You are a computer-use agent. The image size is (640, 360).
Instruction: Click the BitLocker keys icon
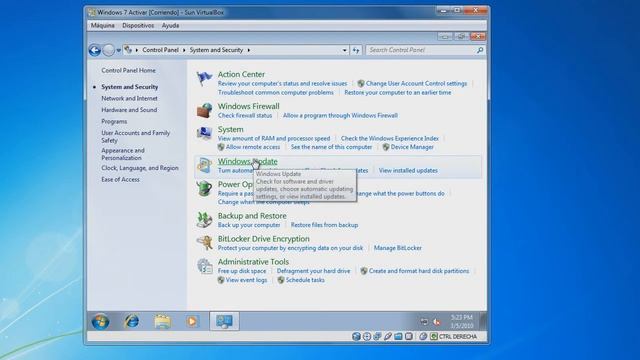(204, 243)
